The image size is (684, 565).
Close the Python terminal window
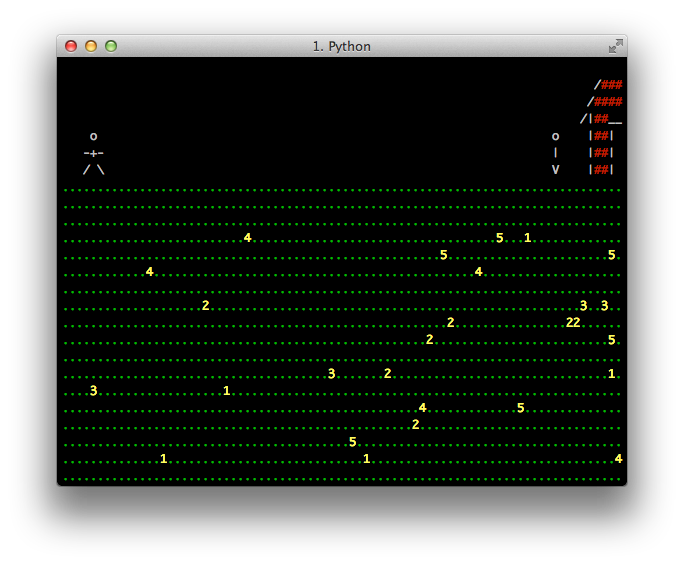click(71, 46)
